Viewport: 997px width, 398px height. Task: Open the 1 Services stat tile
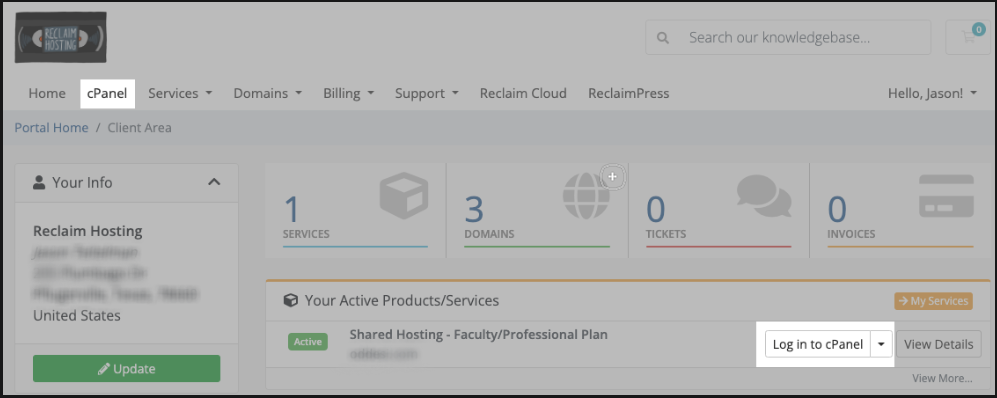355,210
